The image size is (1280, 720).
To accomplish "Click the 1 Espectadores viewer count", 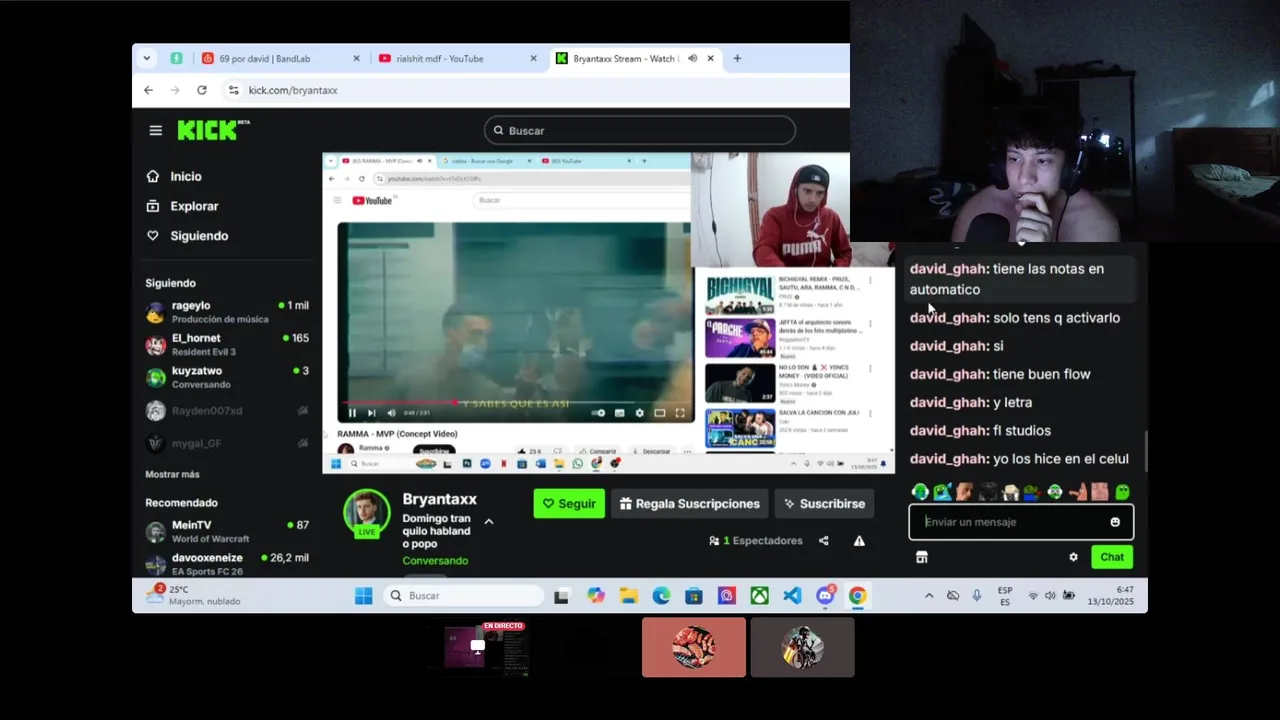I will (756, 541).
